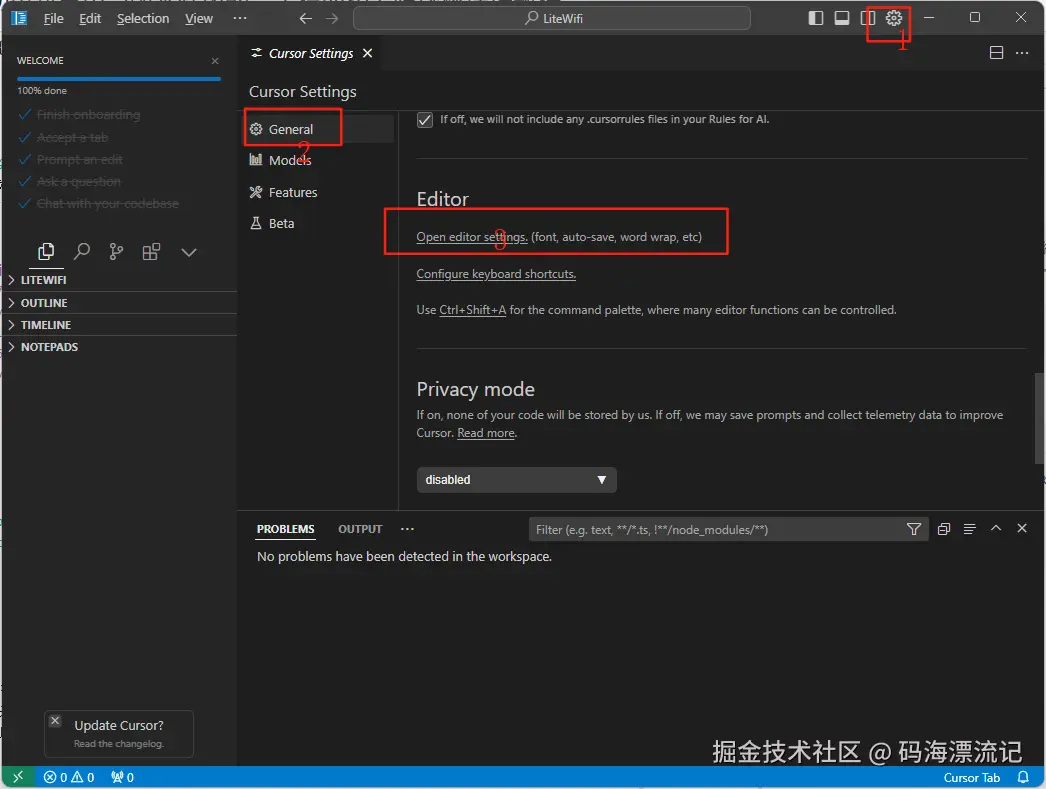
Task: Click the ports forwarded status icon
Action: pos(122,777)
